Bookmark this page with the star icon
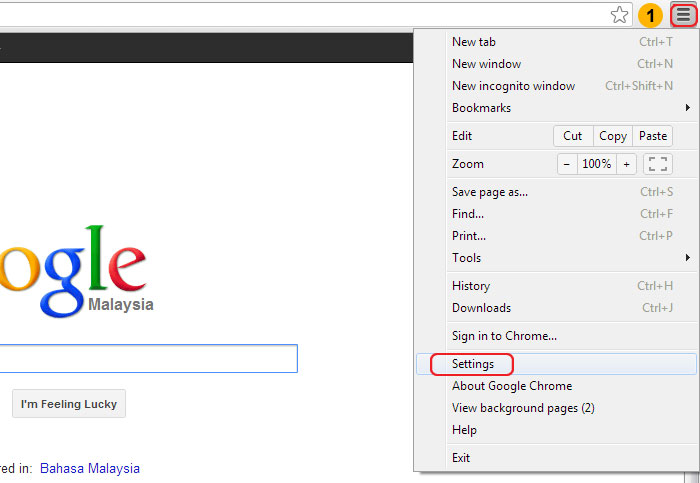 619,15
